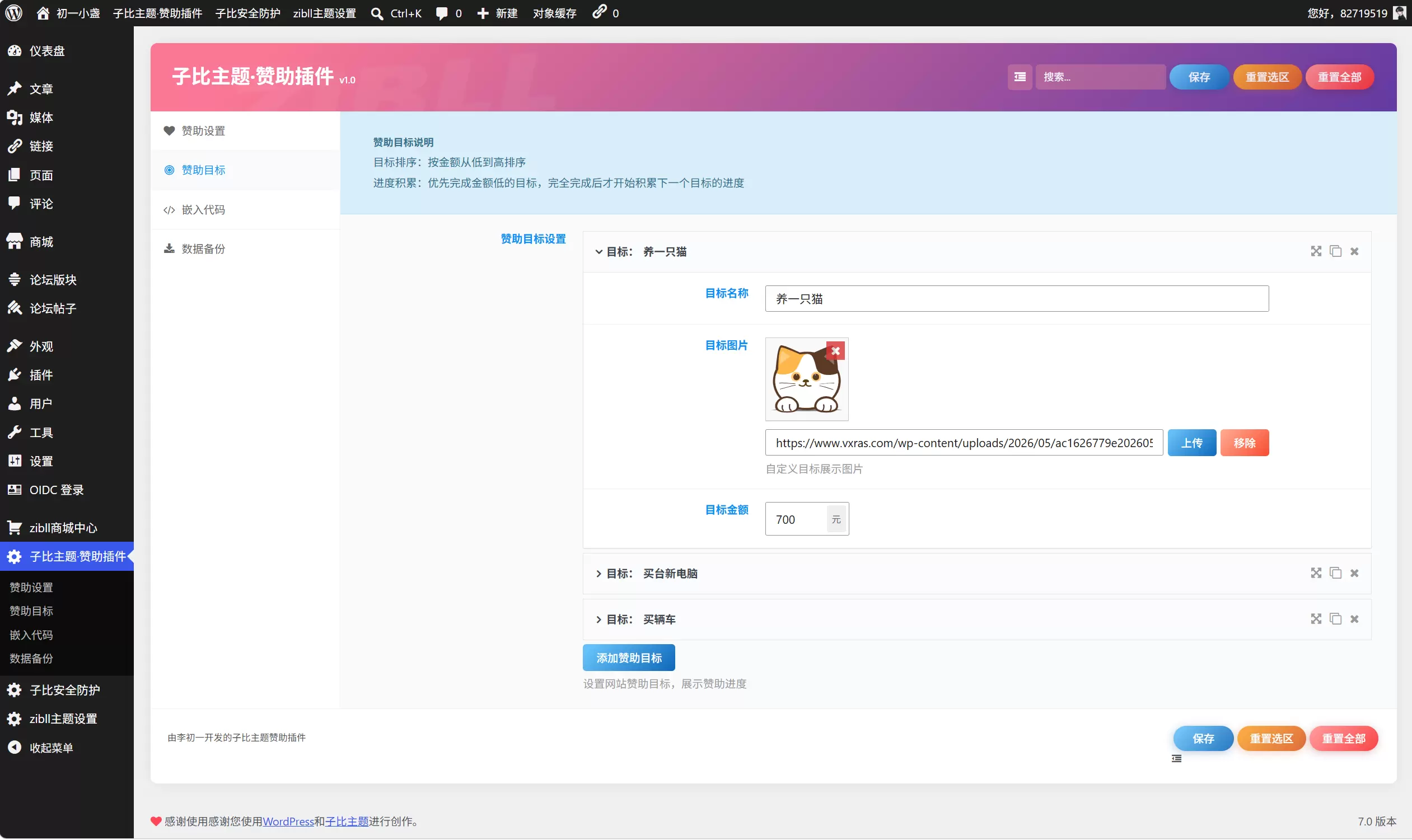
Task: Fullscreen the 买辆车 goal panel
Action: point(1316,620)
